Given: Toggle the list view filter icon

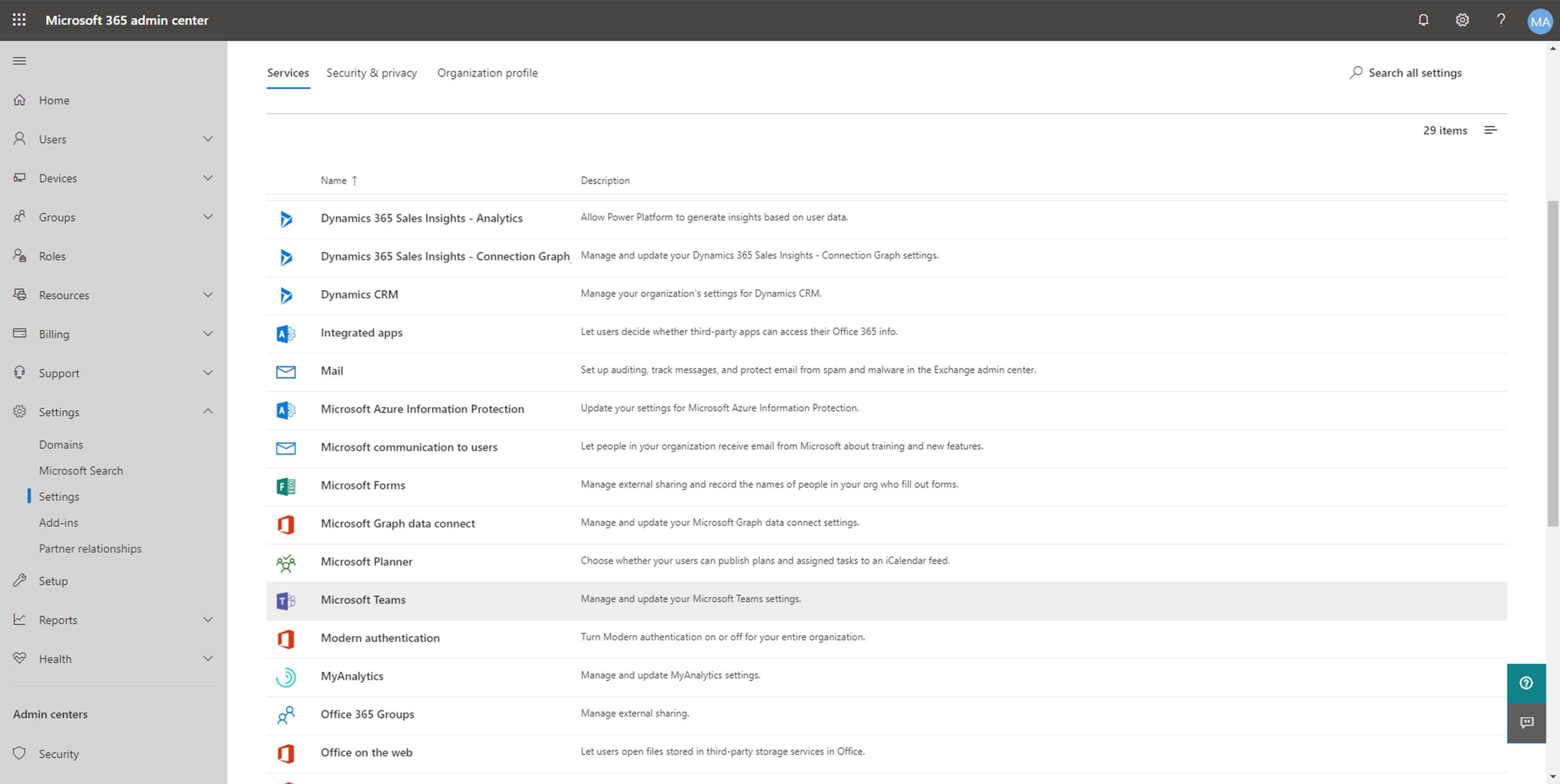Looking at the screenshot, I should pos(1491,130).
